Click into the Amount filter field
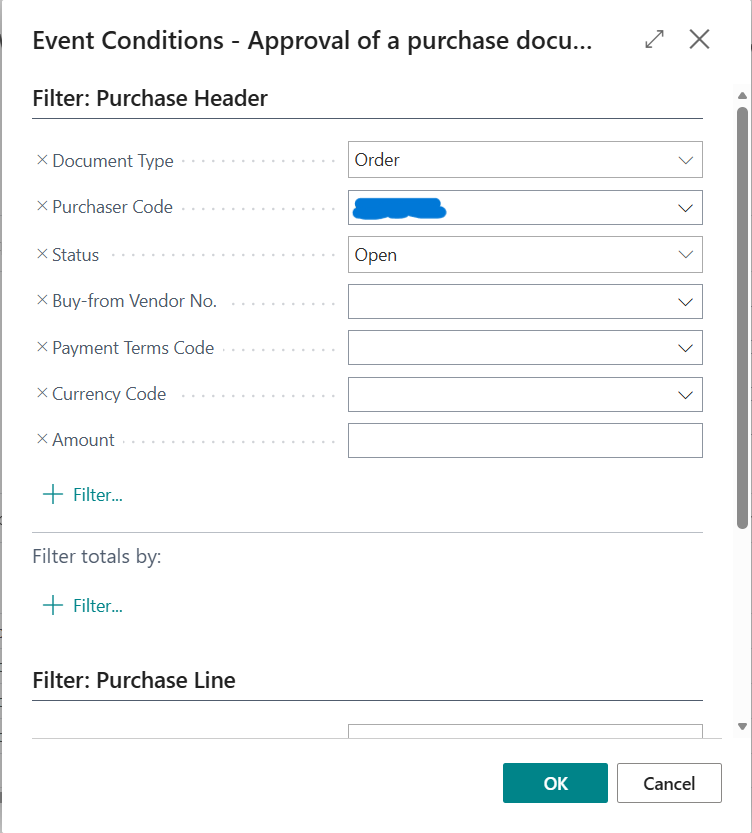The height and width of the screenshot is (833, 752). click(x=524, y=440)
